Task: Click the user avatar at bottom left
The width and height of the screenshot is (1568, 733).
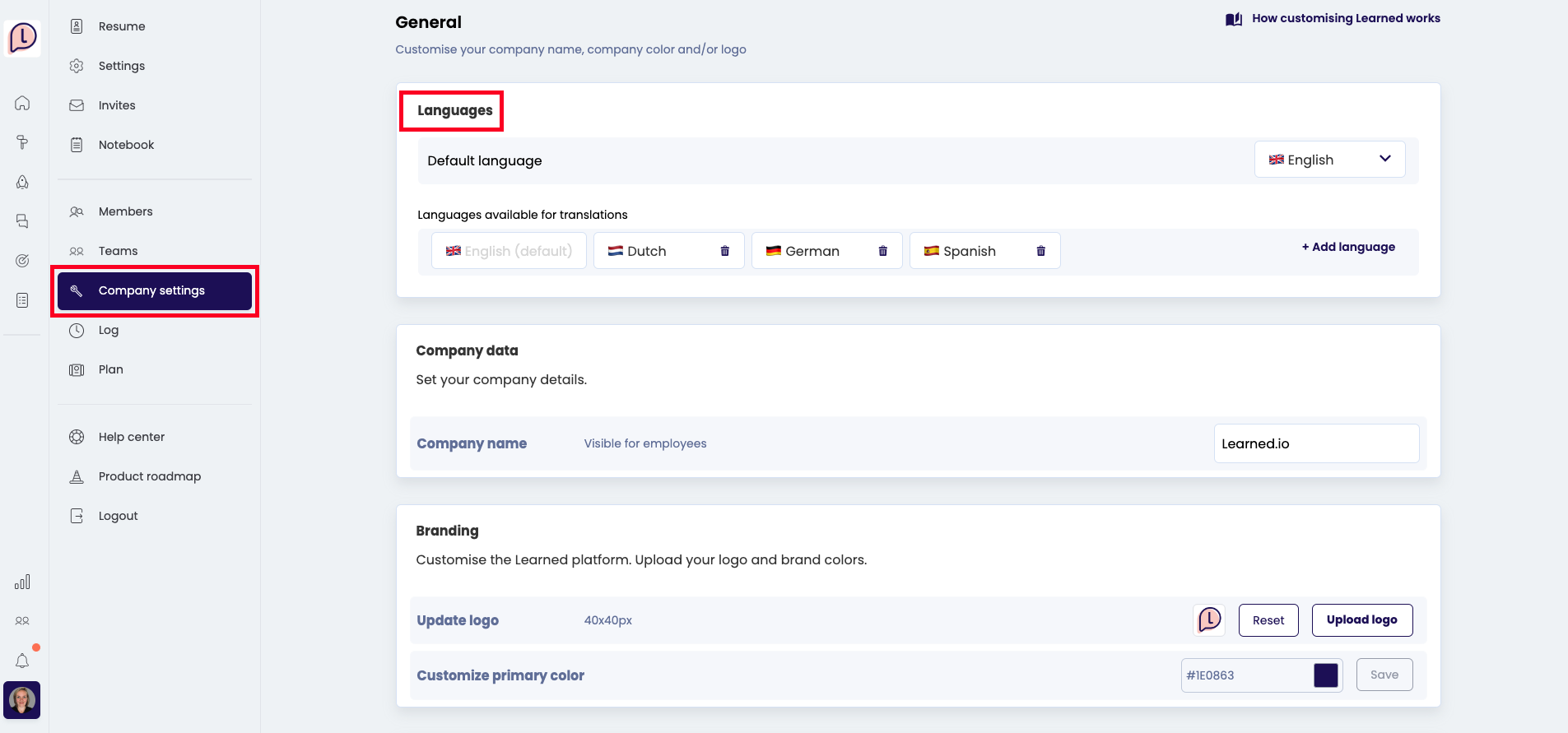Action: tap(22, 700)
